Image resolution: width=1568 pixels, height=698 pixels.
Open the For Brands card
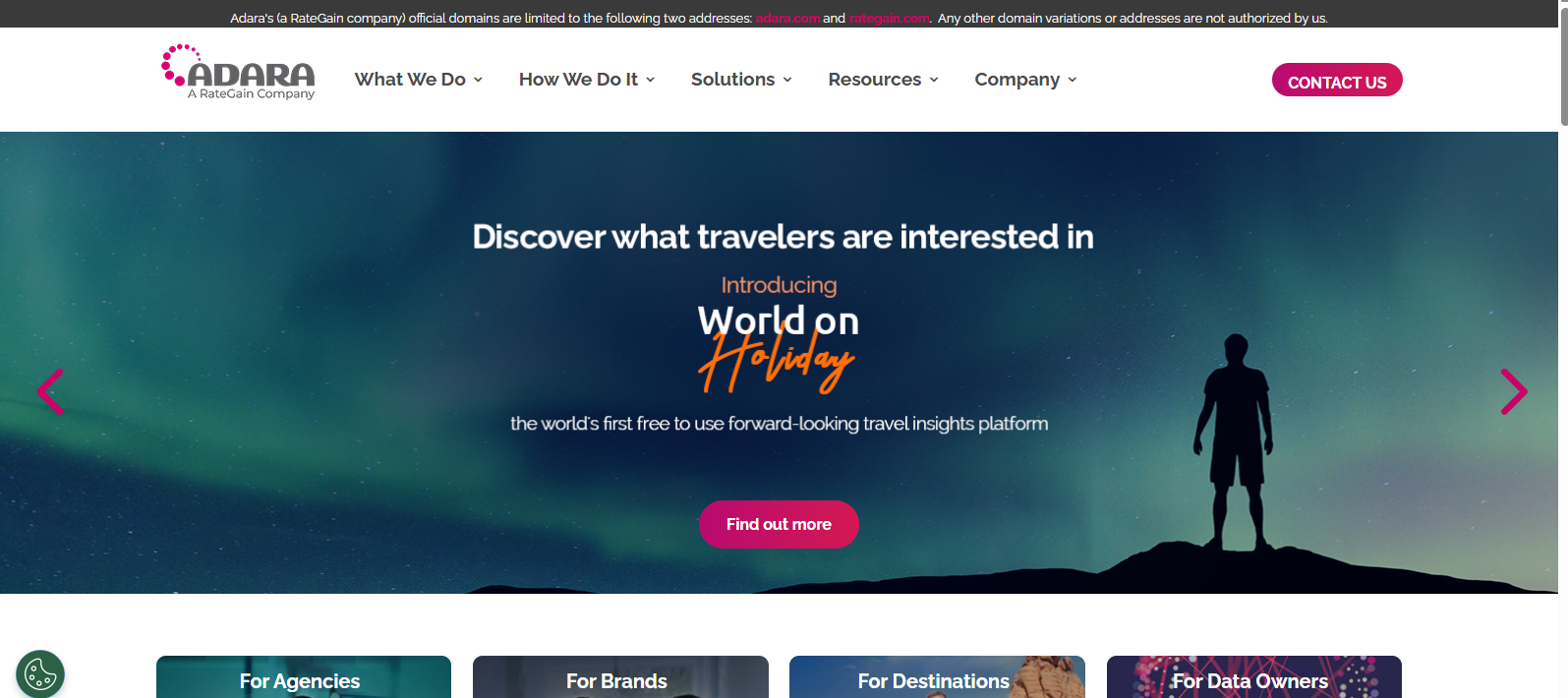620,677
